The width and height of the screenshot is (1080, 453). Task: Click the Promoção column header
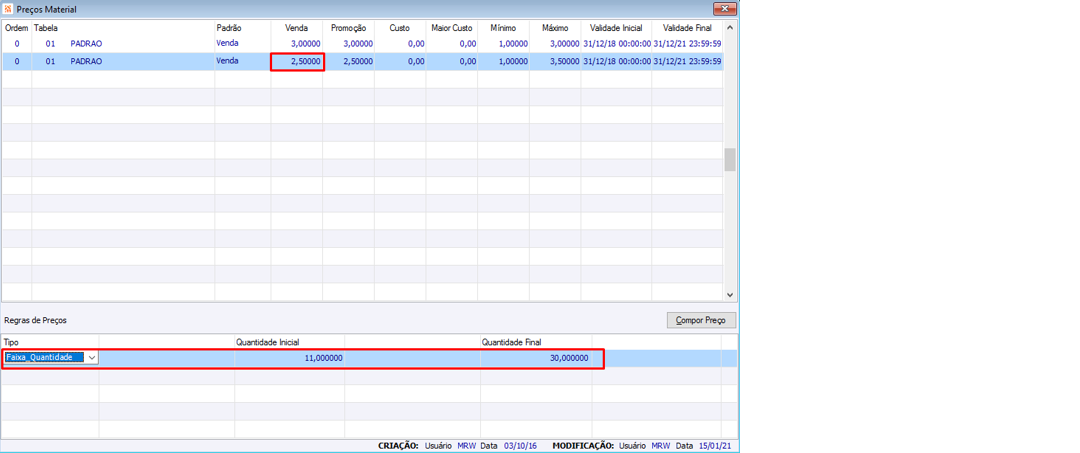[349, 28]
